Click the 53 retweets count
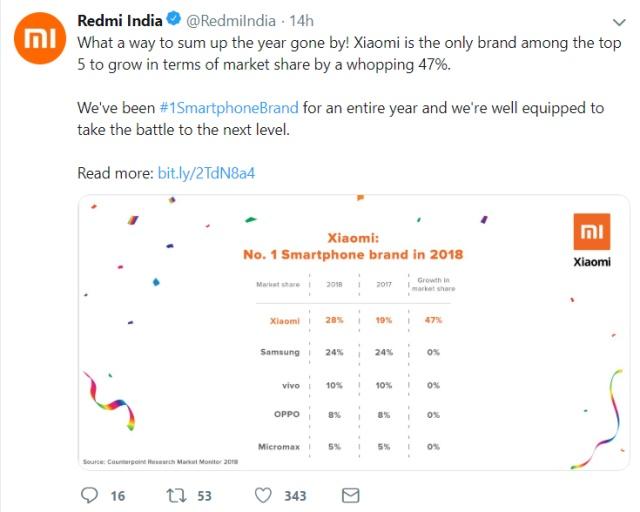 click(x=204, y=496)
